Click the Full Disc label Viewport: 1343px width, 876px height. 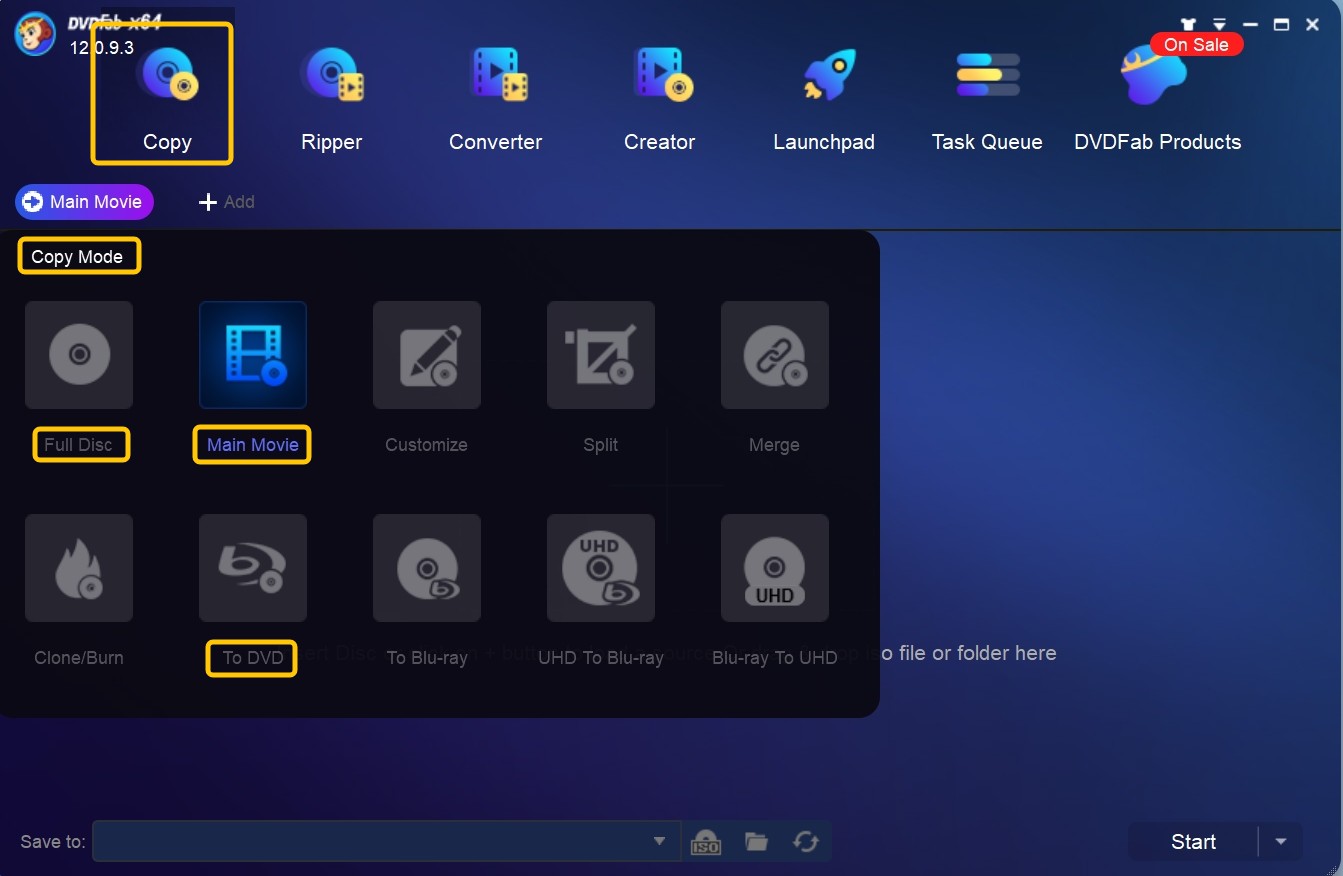click(x=79, y=445)
